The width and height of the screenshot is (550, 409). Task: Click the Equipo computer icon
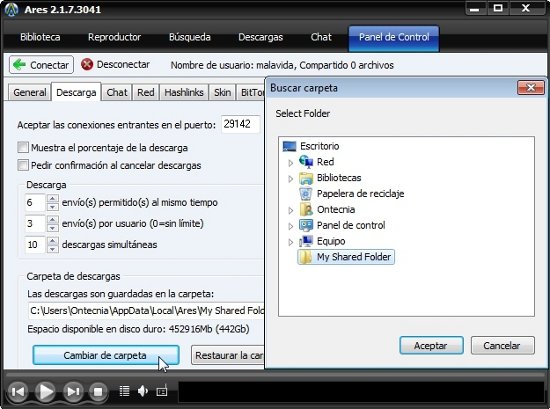pos(306,241)
